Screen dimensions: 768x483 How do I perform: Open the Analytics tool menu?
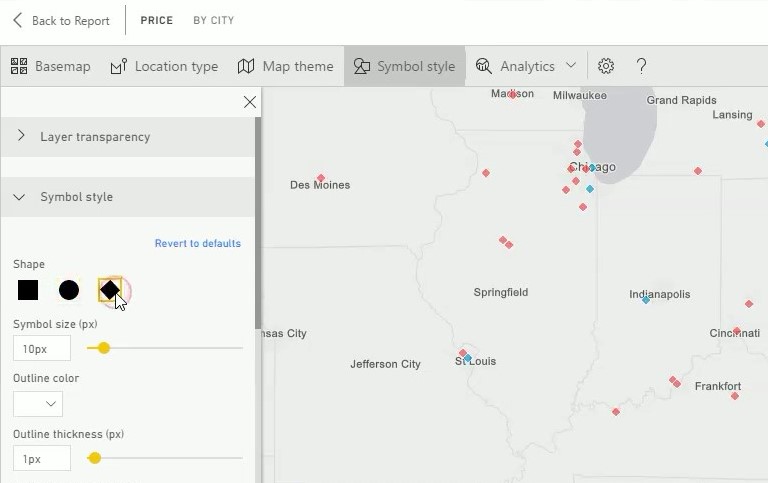(527, 66)
